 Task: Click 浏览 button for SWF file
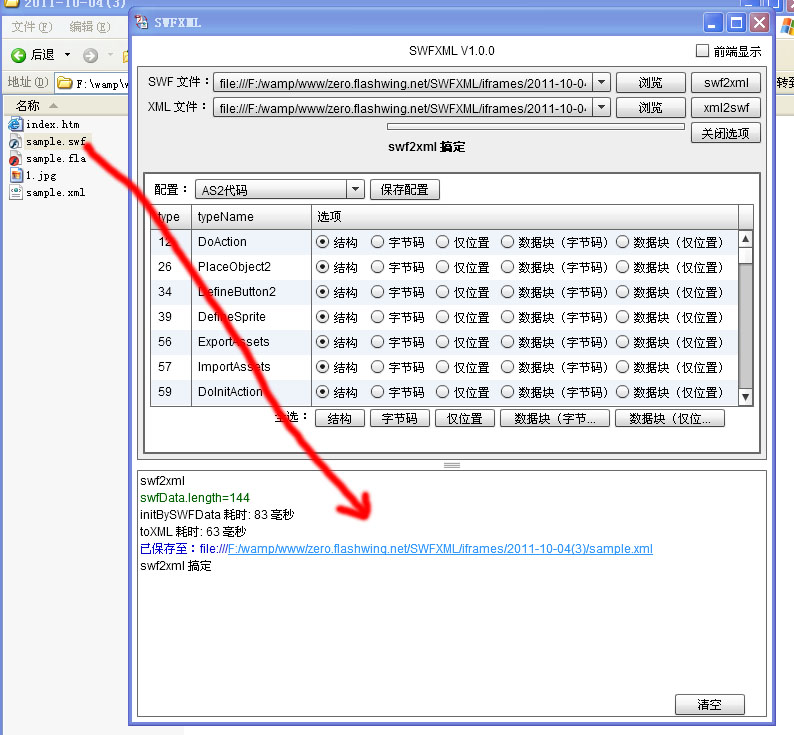click(651, 83)
